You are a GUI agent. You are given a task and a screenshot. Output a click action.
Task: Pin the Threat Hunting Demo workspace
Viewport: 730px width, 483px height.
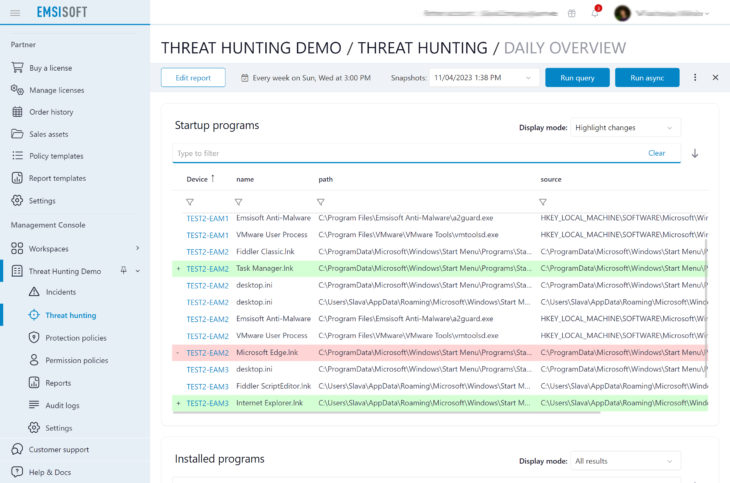click(123, 270)
